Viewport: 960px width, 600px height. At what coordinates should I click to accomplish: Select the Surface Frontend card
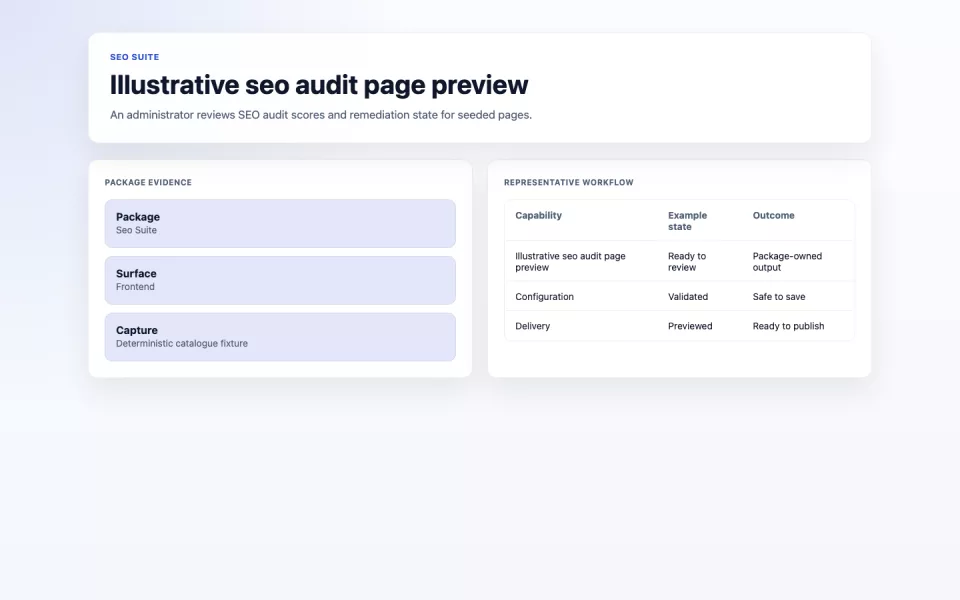click(280, 280)
